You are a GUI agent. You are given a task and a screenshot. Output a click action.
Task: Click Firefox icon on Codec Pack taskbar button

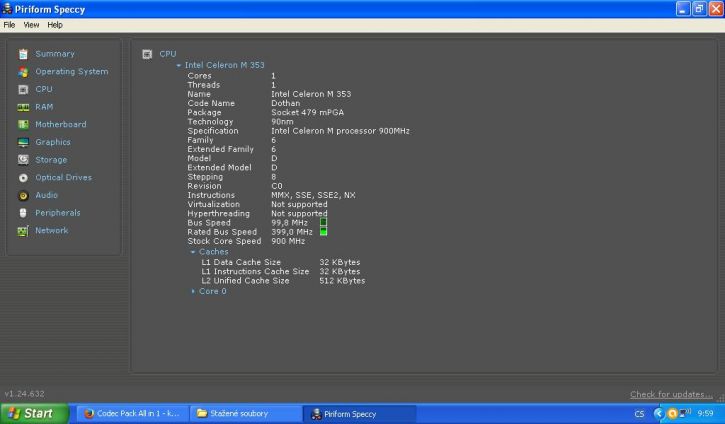click(89, 413)
